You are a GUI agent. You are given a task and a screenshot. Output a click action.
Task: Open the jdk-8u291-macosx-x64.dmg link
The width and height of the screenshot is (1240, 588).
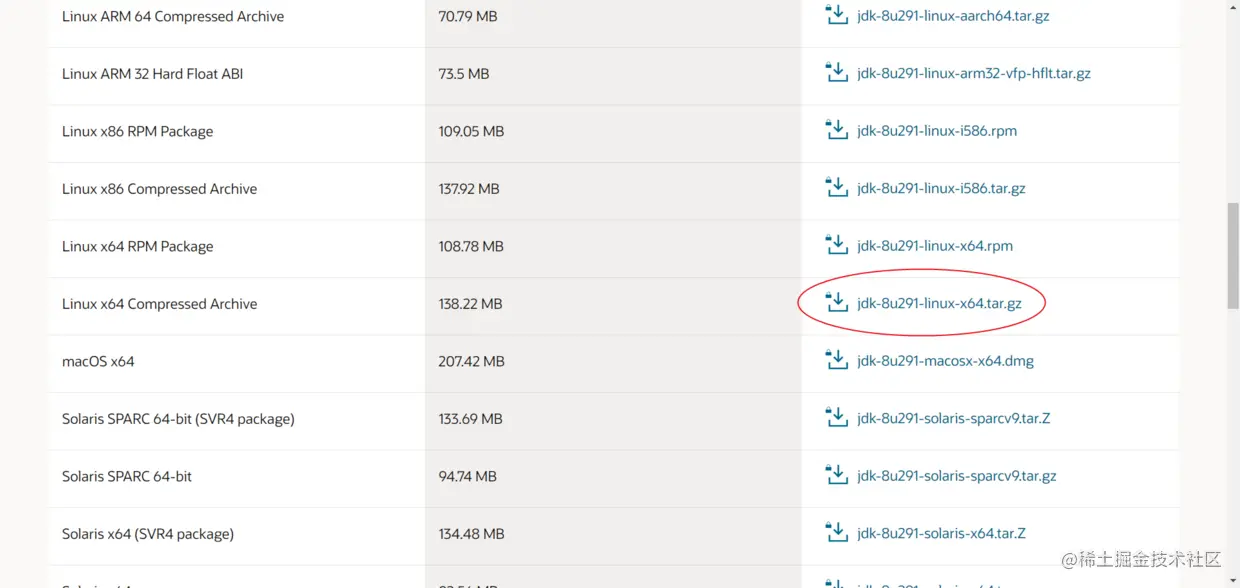pos(944,360)
